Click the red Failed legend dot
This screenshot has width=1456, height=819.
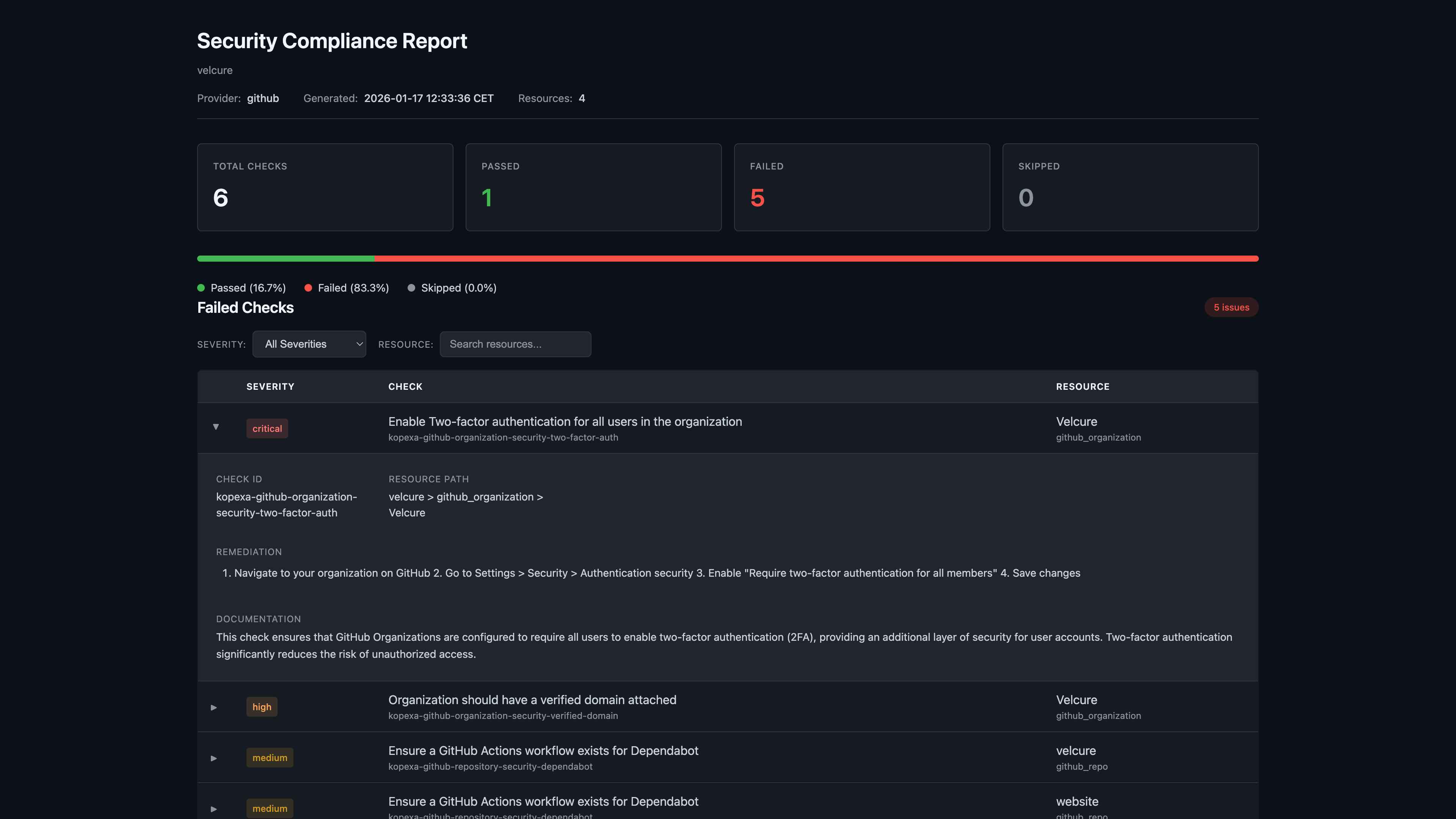pyautogui.click(x=309, y=288)
